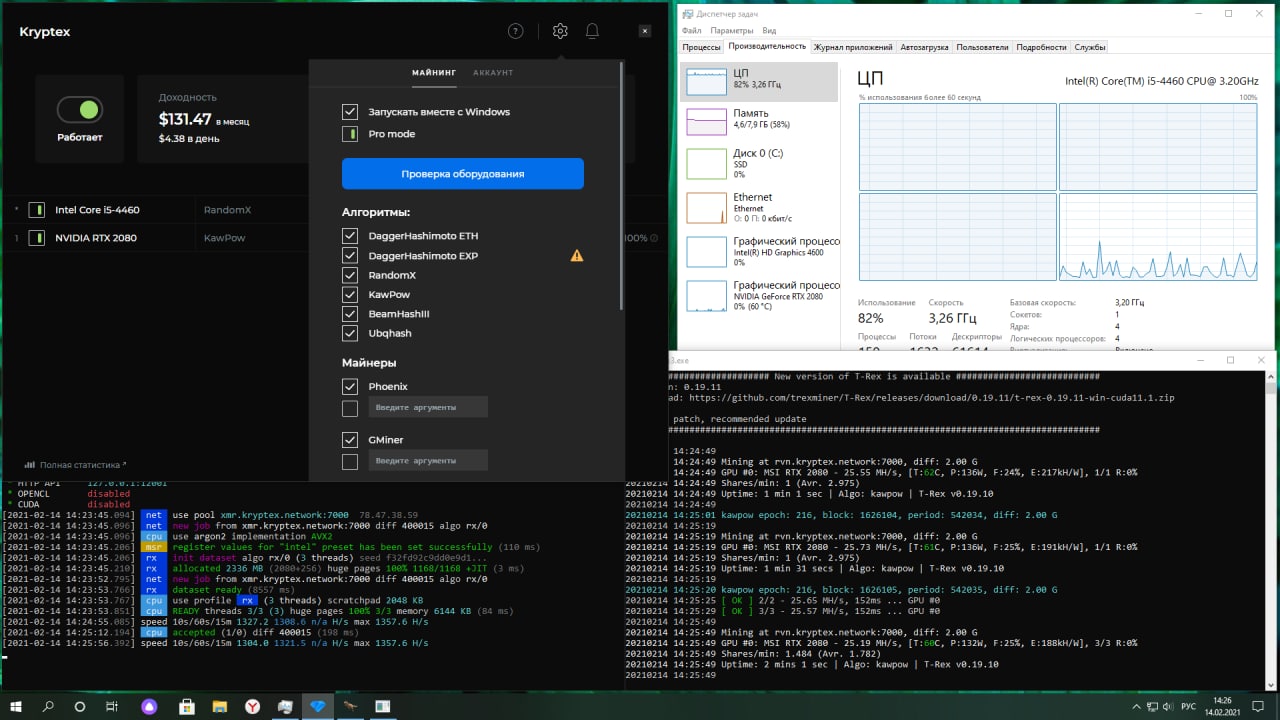Select CPU performance graph thumbnail in Task Manager

(x=706, y=81)
